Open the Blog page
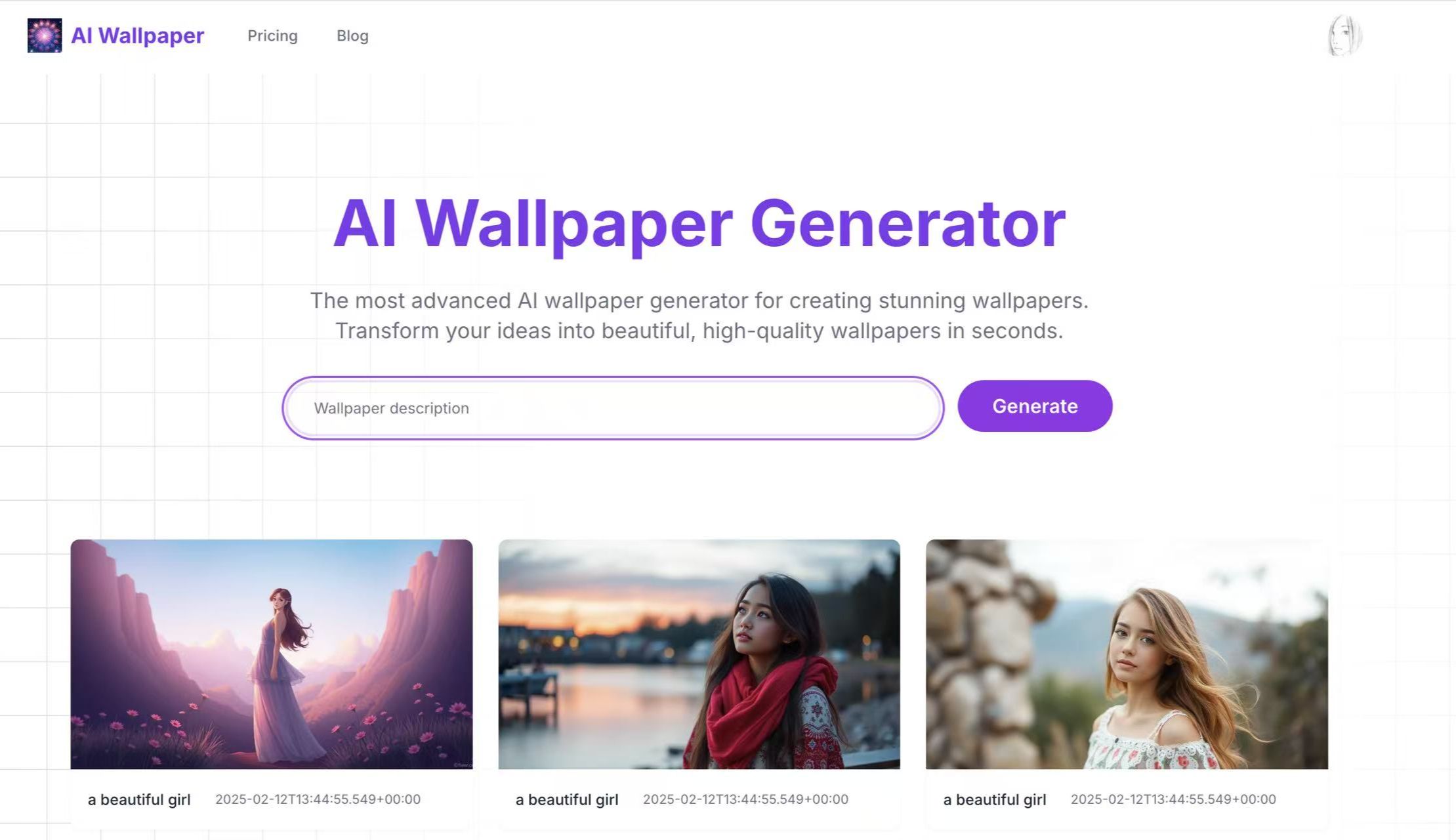Image resolution: width=1456 pixels, height=840 pixels. (352, 36)
